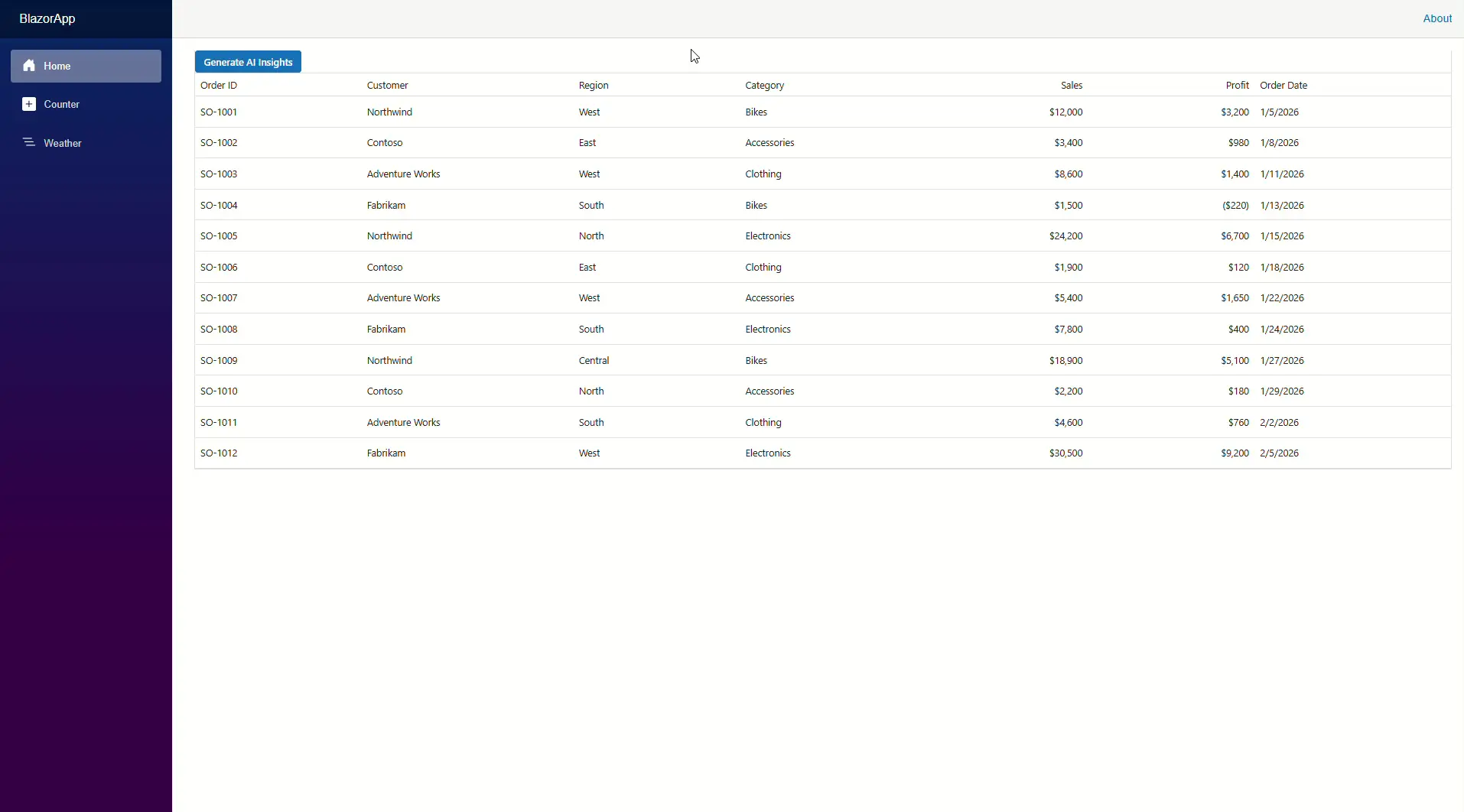Select order SO-1002 cell
1464x812 pixels.
tap(219, 143)
